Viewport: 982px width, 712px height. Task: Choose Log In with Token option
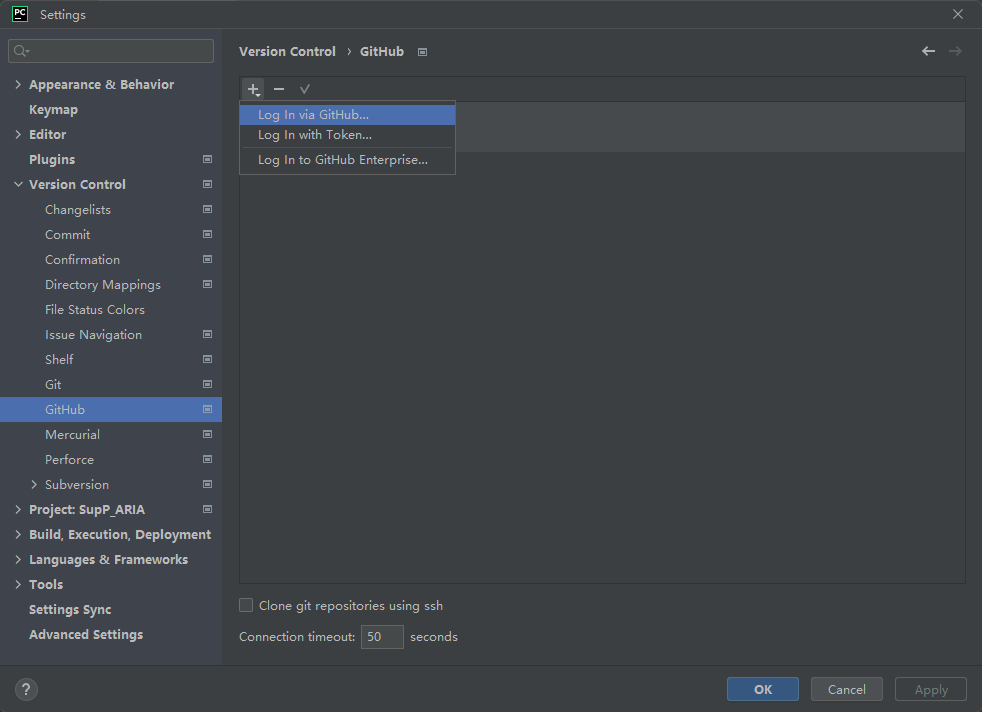tap(347, 135)
